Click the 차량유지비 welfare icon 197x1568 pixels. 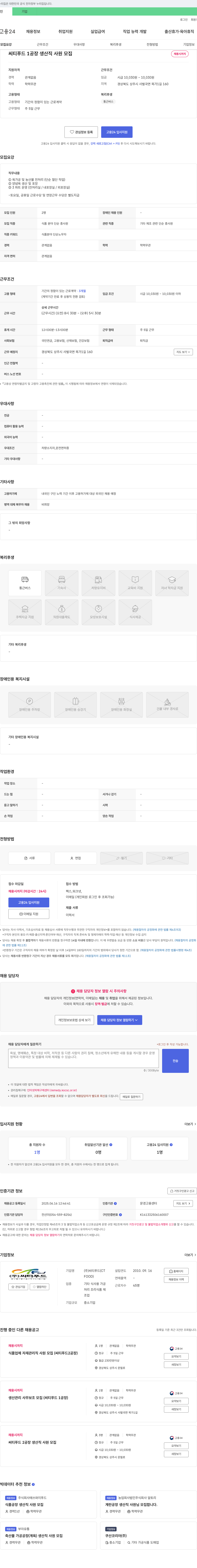(x=98, y=583)
